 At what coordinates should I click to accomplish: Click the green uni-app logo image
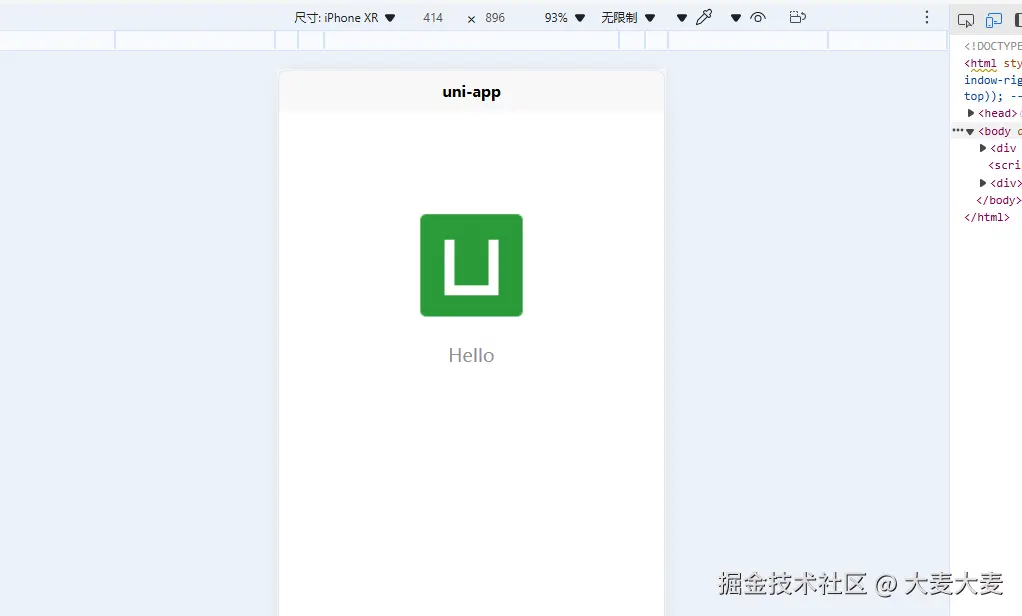click(471, 265)
